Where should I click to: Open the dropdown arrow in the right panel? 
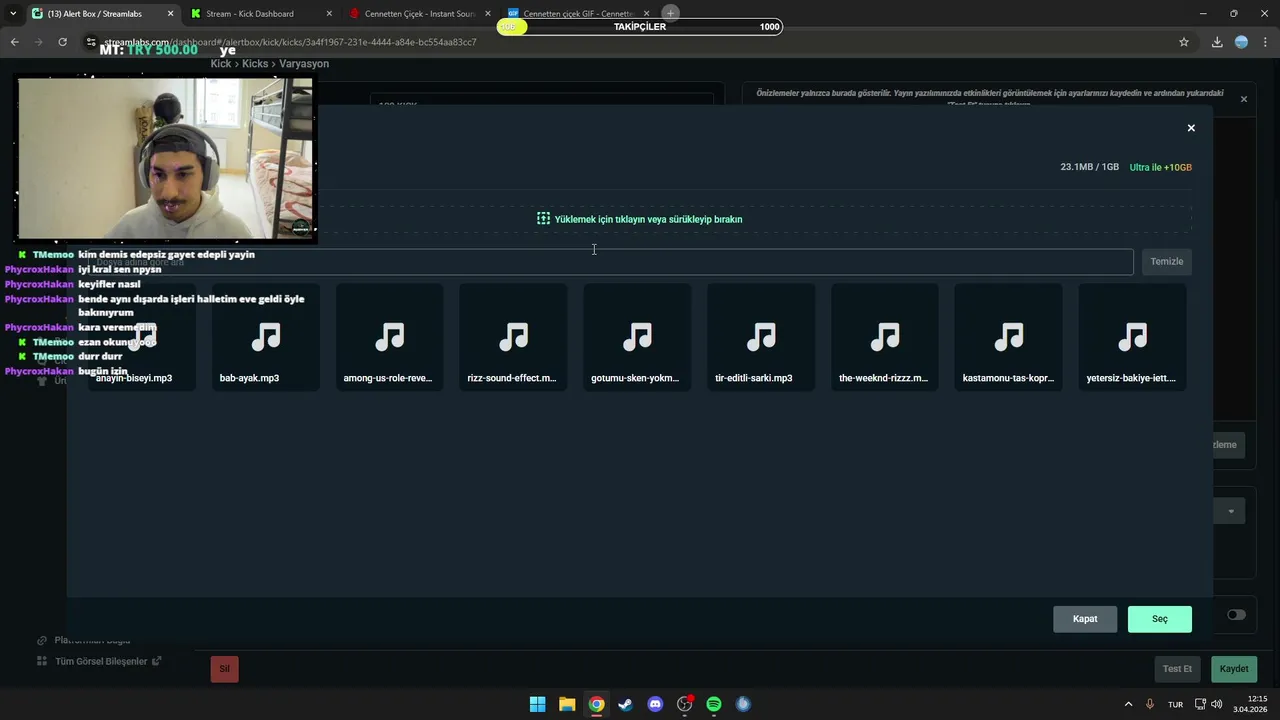[1231, 511]
